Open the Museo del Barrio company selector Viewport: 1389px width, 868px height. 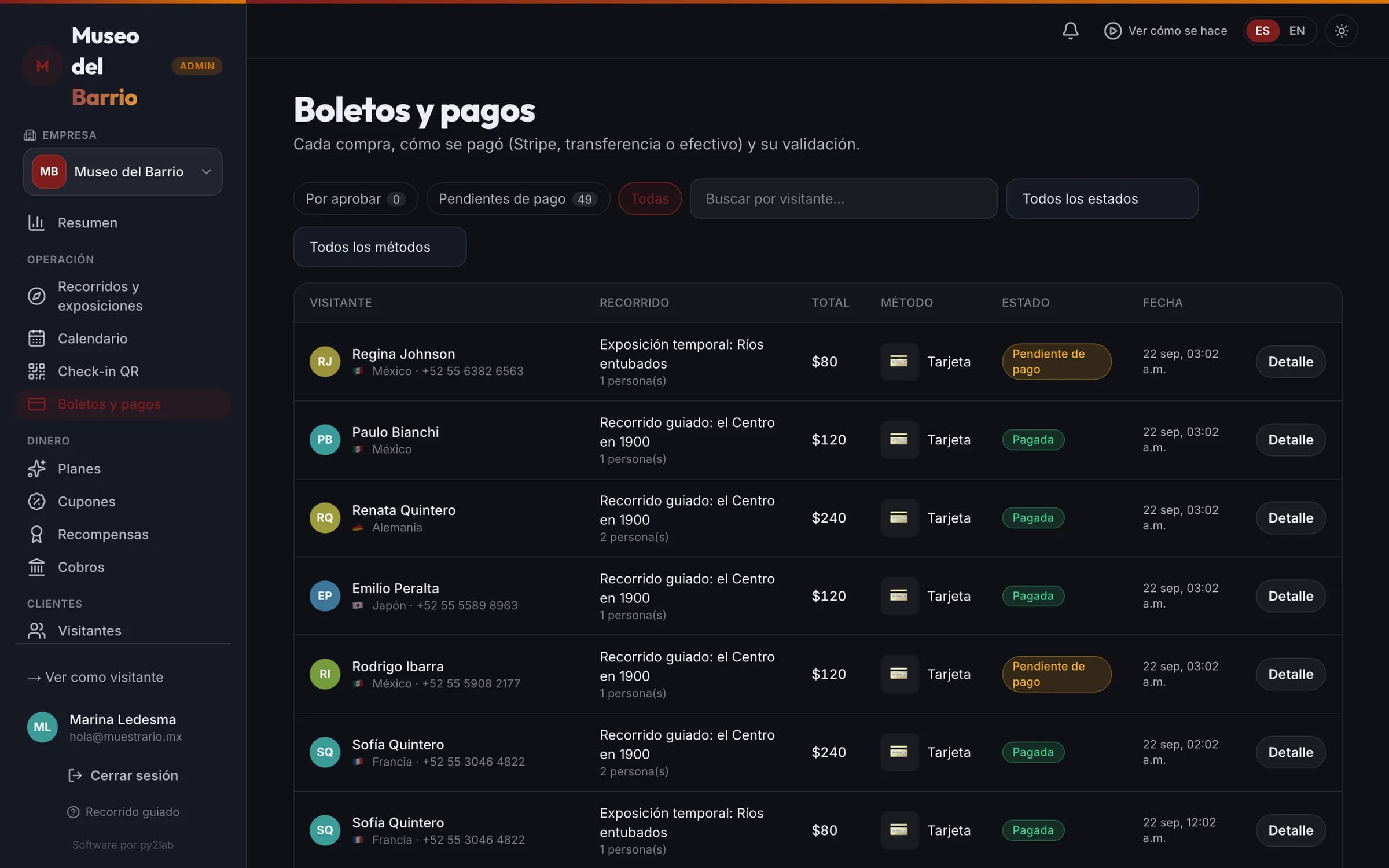[123, 172]
